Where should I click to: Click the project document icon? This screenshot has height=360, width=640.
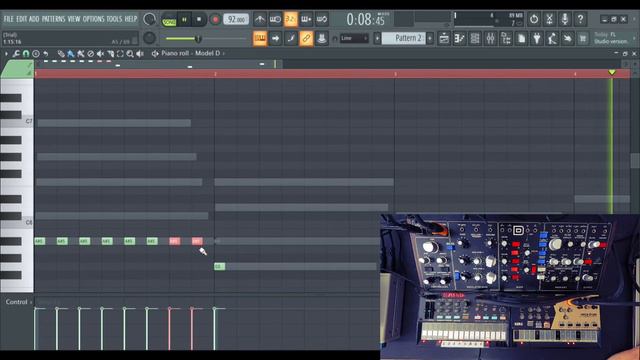(521, 38)
